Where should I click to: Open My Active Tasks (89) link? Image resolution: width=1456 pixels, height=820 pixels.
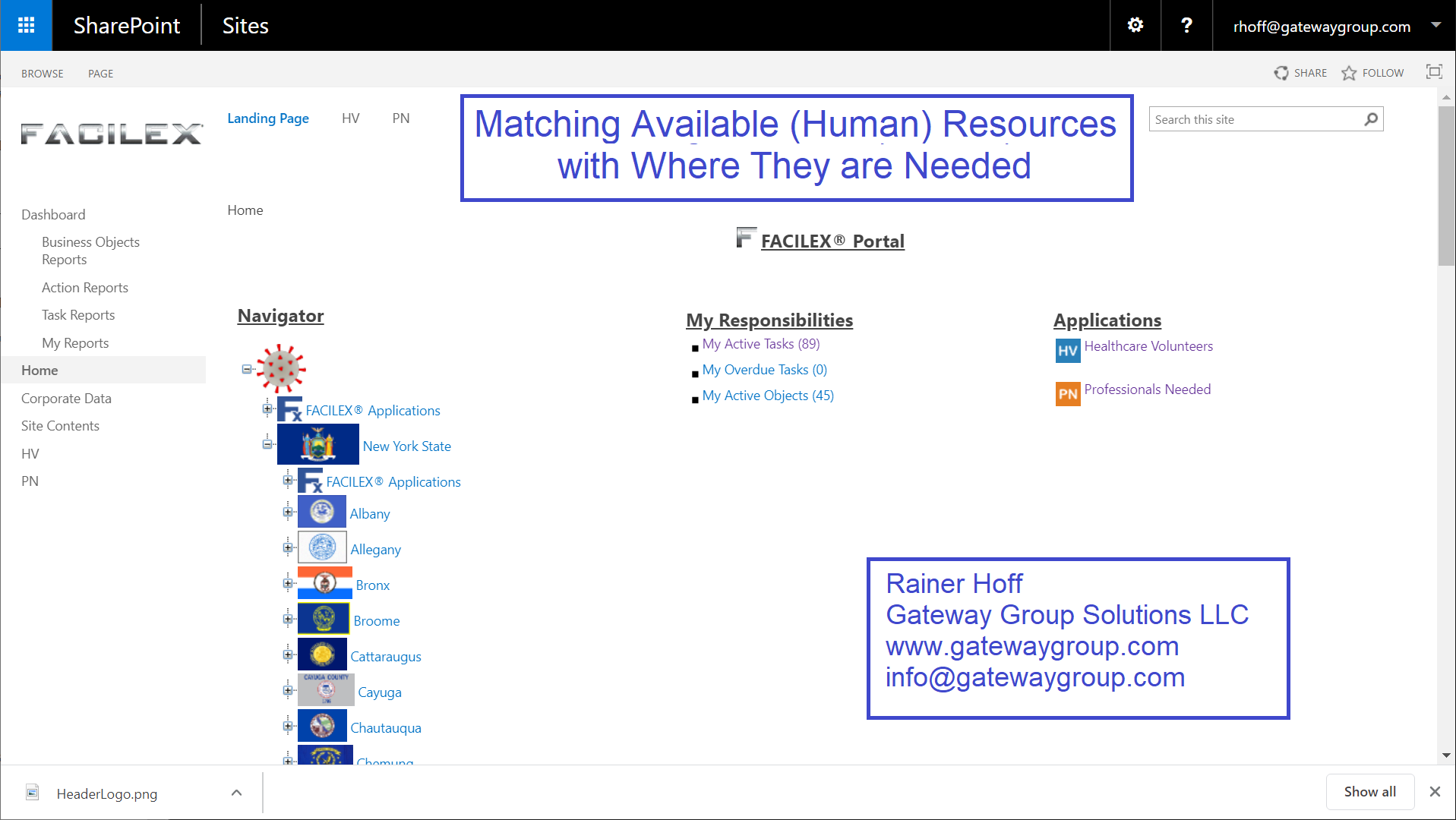(x=761, y=344)
